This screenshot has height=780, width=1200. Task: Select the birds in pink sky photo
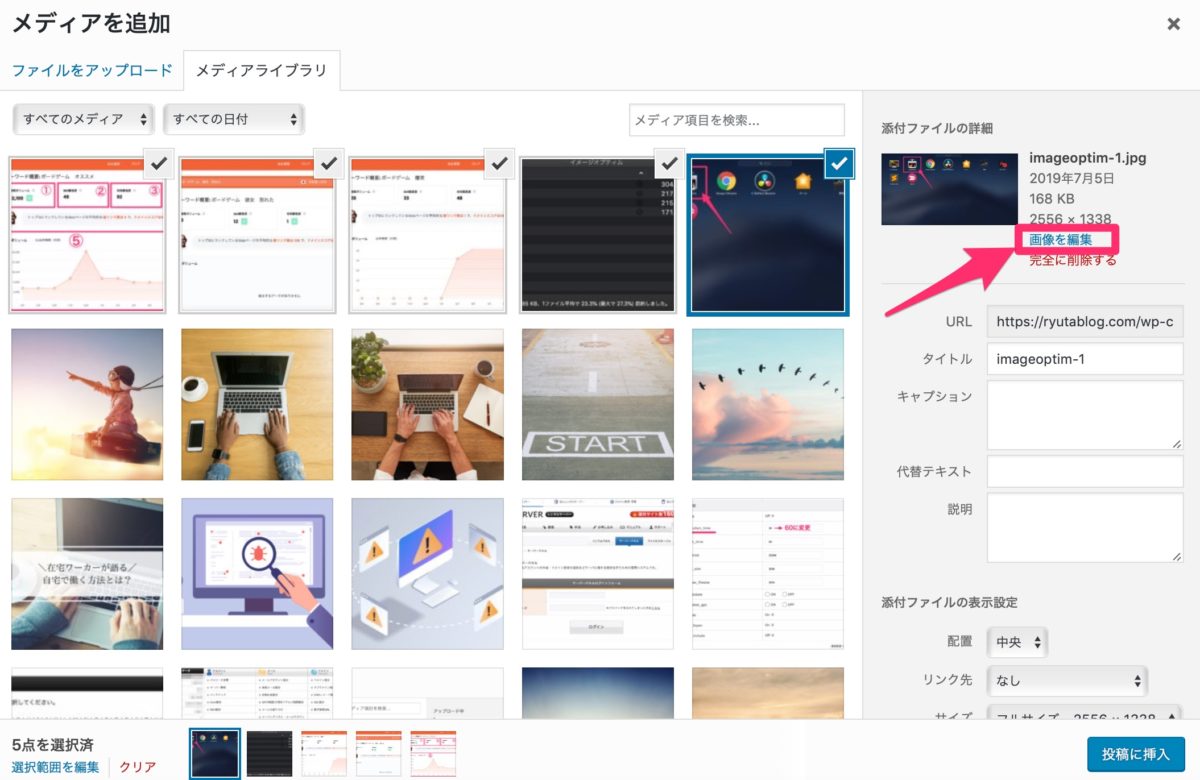pyautogui.click(x=768, y=404)
